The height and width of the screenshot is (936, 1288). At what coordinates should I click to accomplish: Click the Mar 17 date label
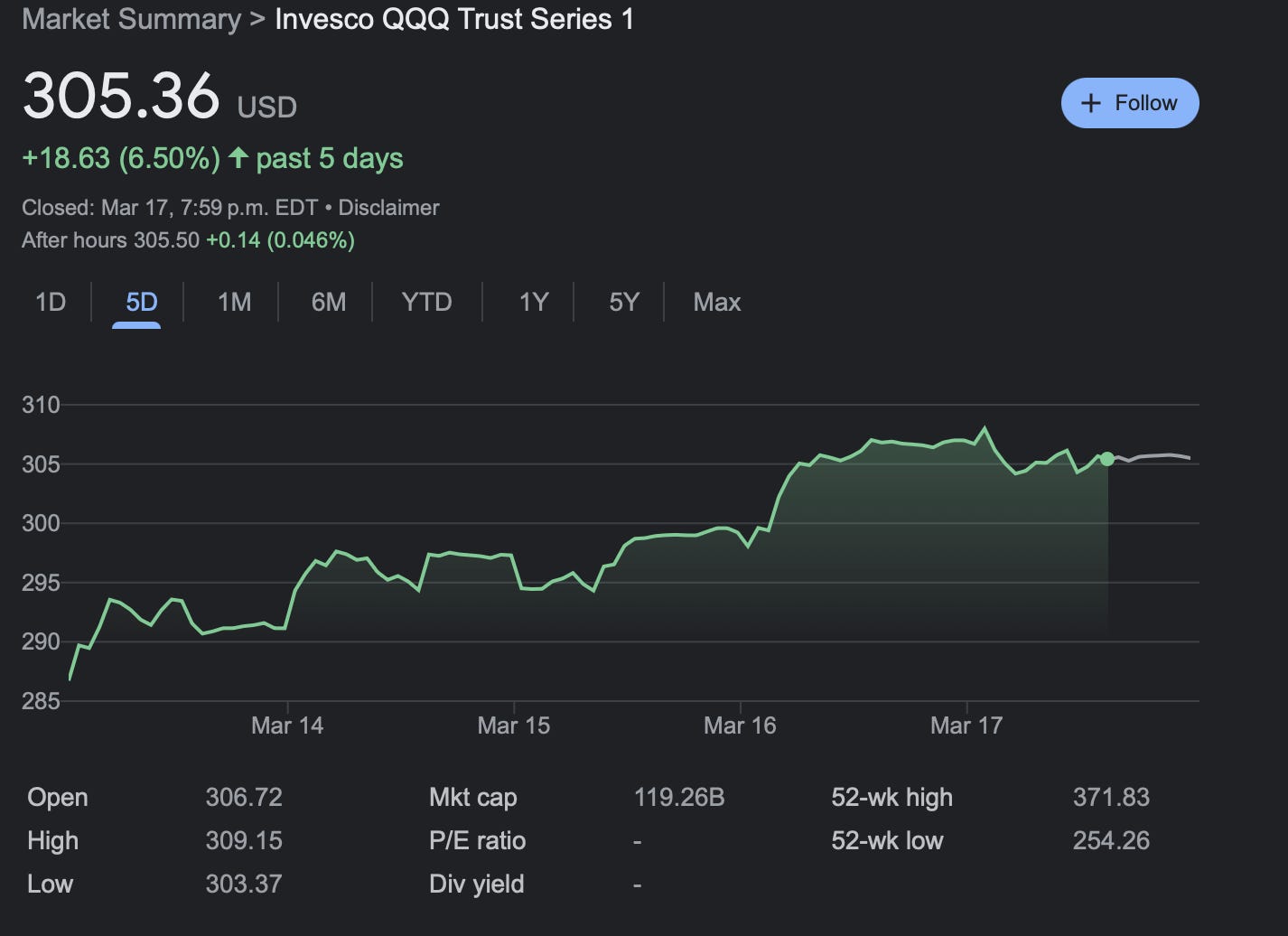[966, 725]
